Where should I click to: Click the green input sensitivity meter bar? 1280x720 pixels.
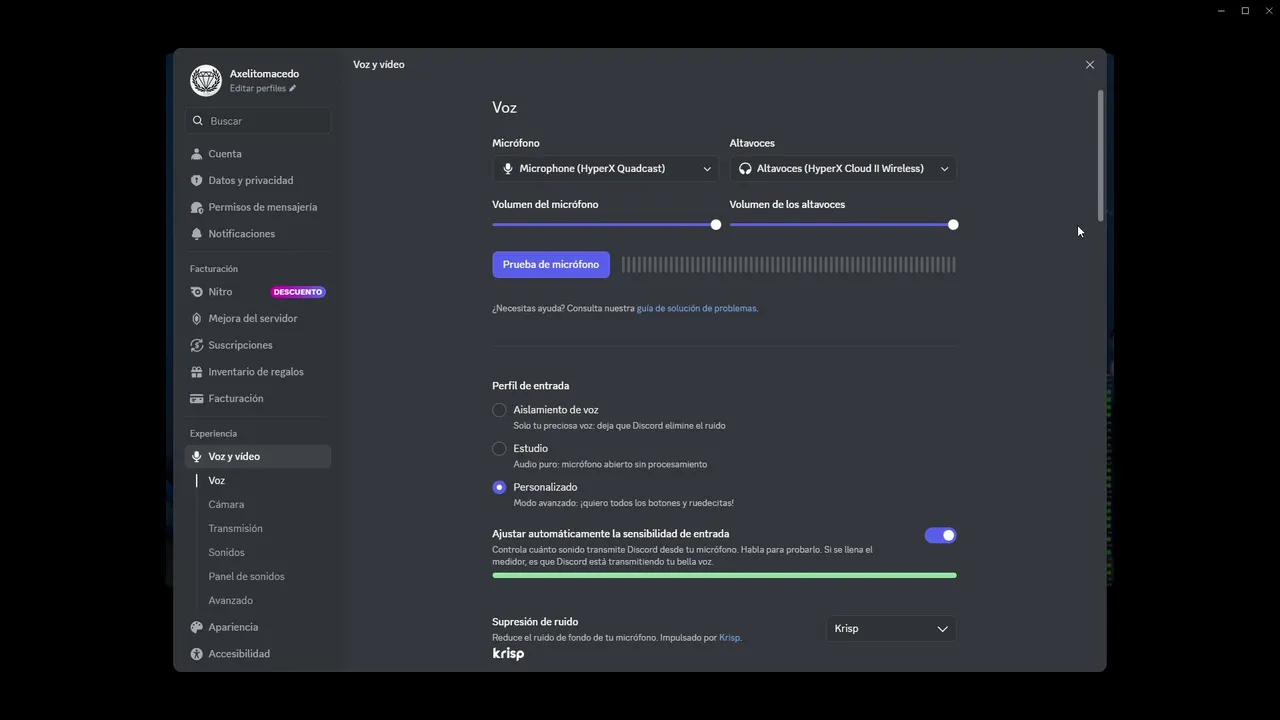[724, 576]
